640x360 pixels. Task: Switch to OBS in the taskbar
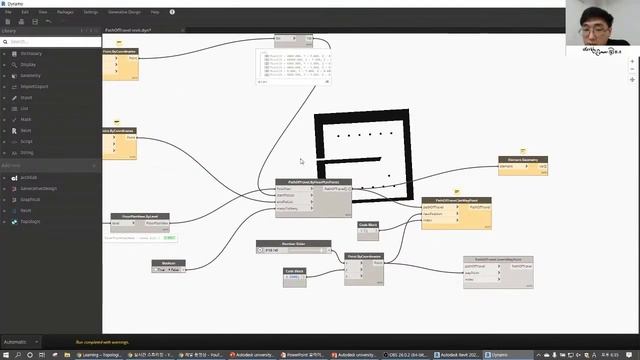coord(406,355)
